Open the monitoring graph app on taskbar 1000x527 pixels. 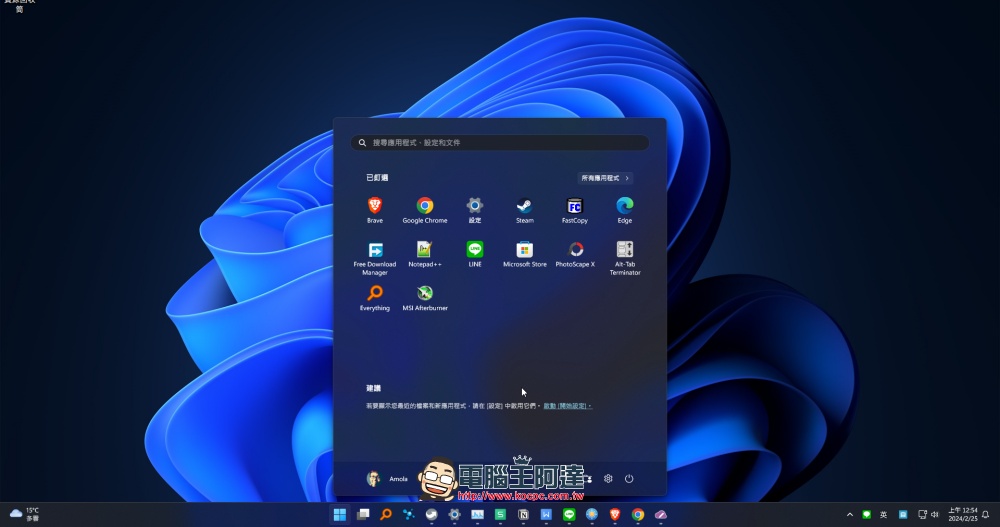pyautogui.click(x=477, y=514)
